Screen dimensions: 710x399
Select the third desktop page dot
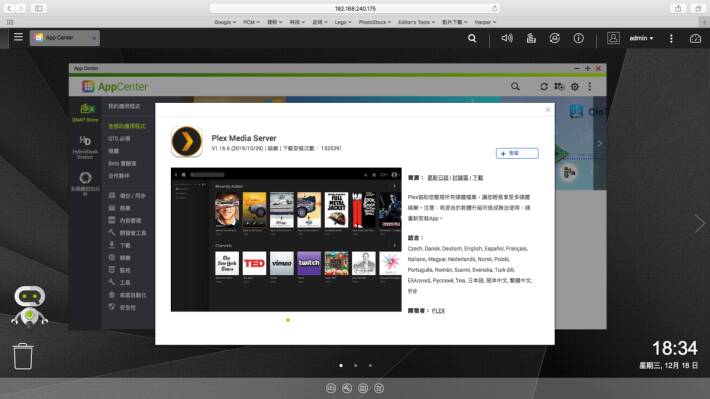(x=370, y=365)
